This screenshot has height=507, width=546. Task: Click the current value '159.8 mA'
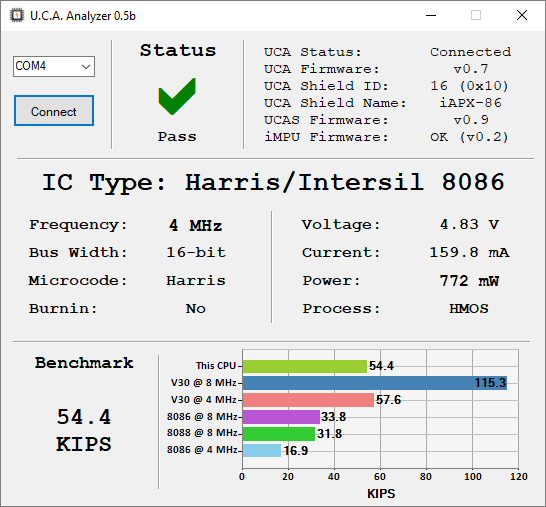469,252
